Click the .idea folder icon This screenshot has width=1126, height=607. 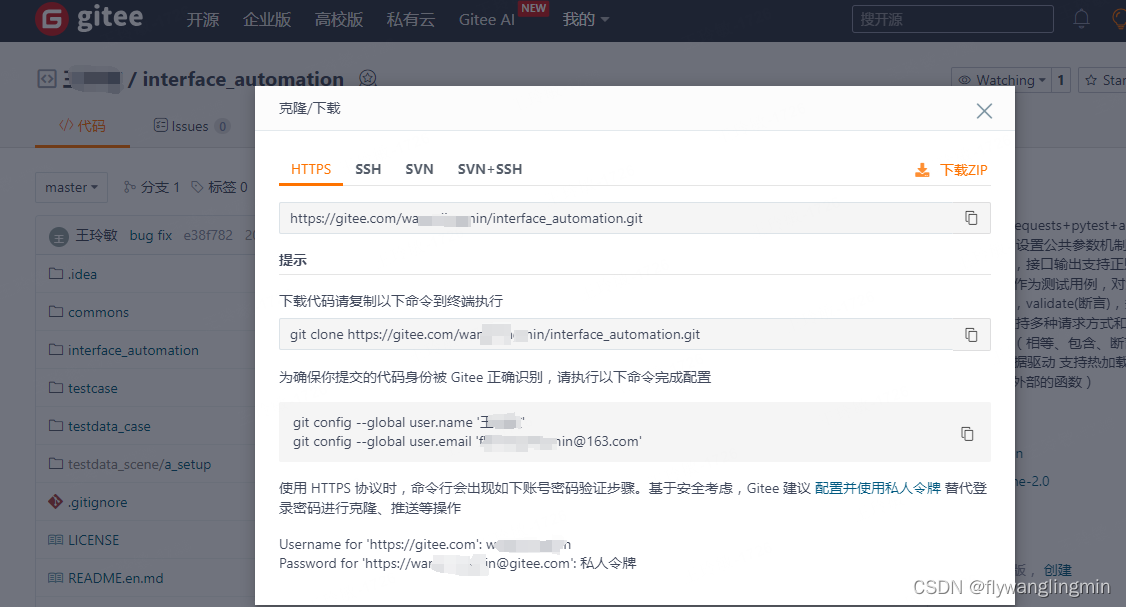[56, 274]
